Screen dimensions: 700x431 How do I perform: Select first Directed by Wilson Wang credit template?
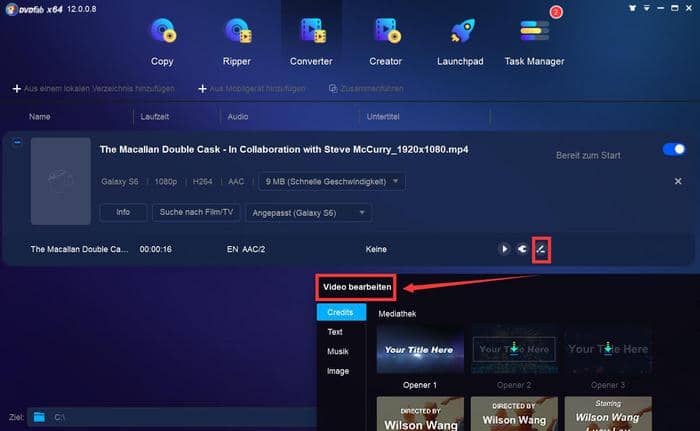pyautogui.click(x=420, y=414)
